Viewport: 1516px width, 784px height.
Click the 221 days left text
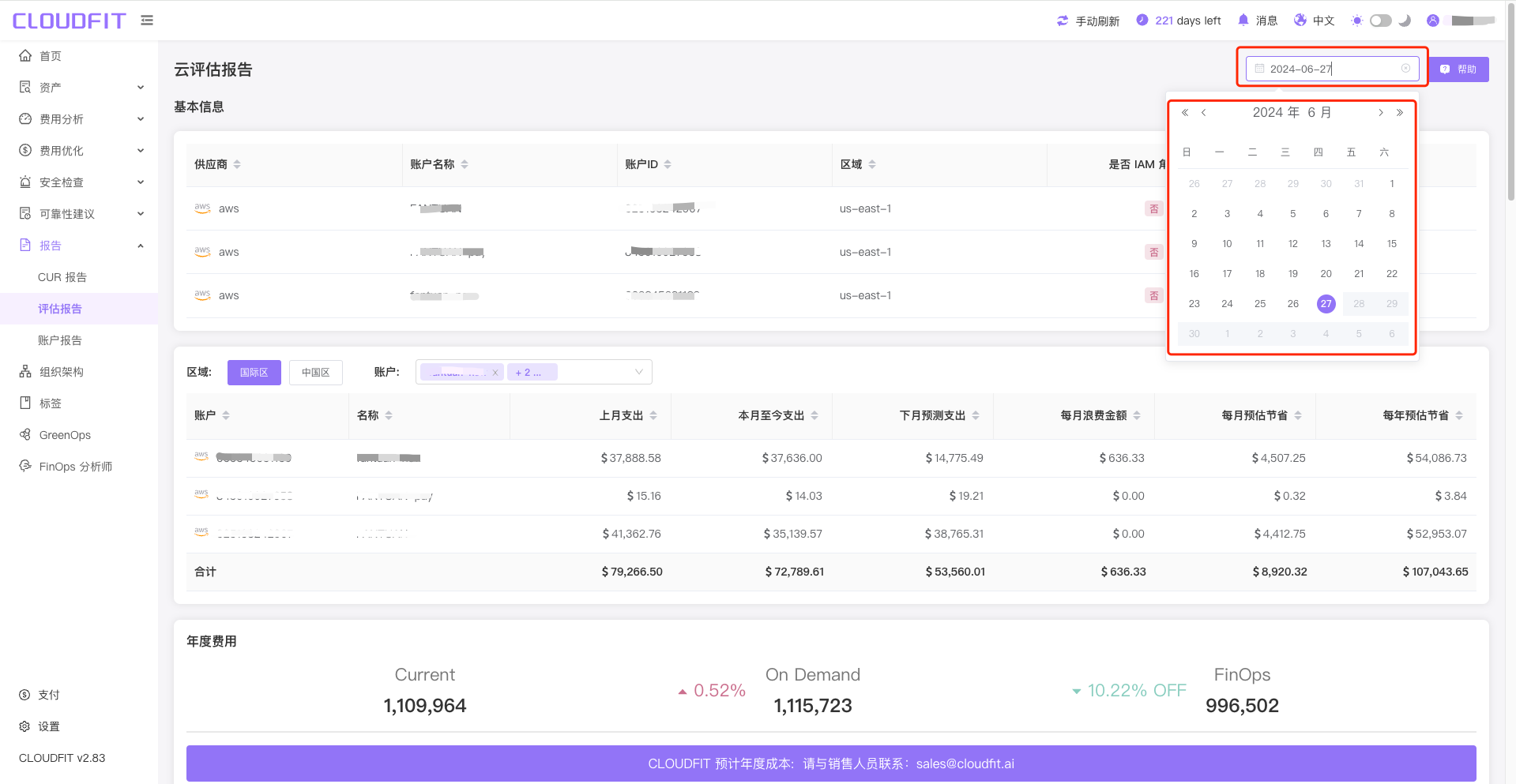1187,21
